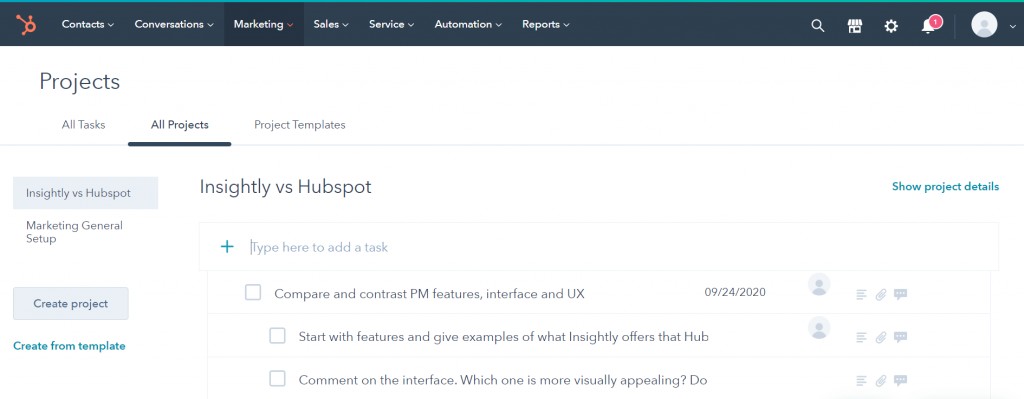
Task: Open attachment paperclip for Compare and contrast task
Action: coord(881,295)
